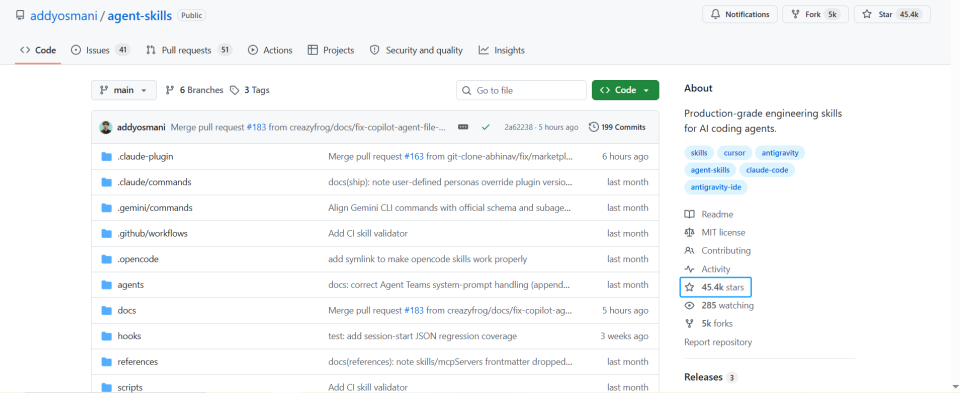
Task: Click the claude-code topic tag
Action: pos(767,170)
